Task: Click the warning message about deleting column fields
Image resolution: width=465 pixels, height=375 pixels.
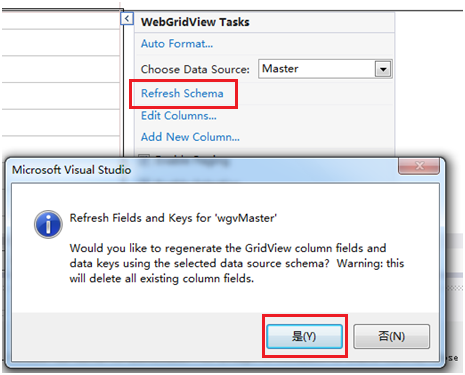Action: coord(237,263)
